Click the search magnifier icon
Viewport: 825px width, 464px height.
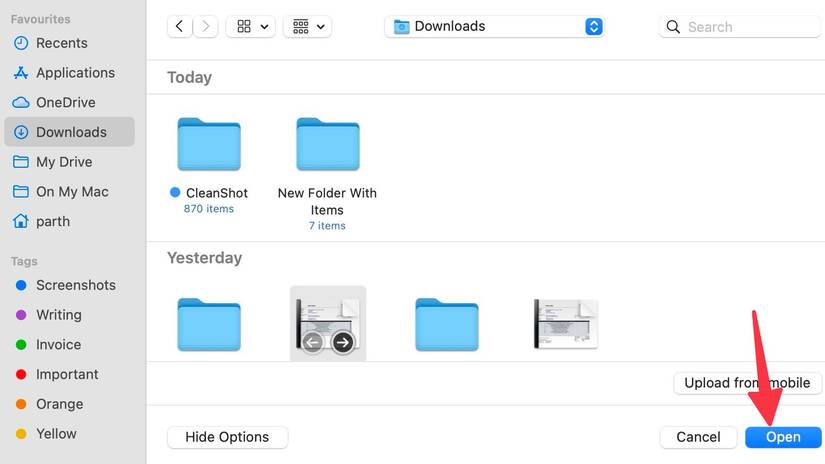click(x=673, y=27)
